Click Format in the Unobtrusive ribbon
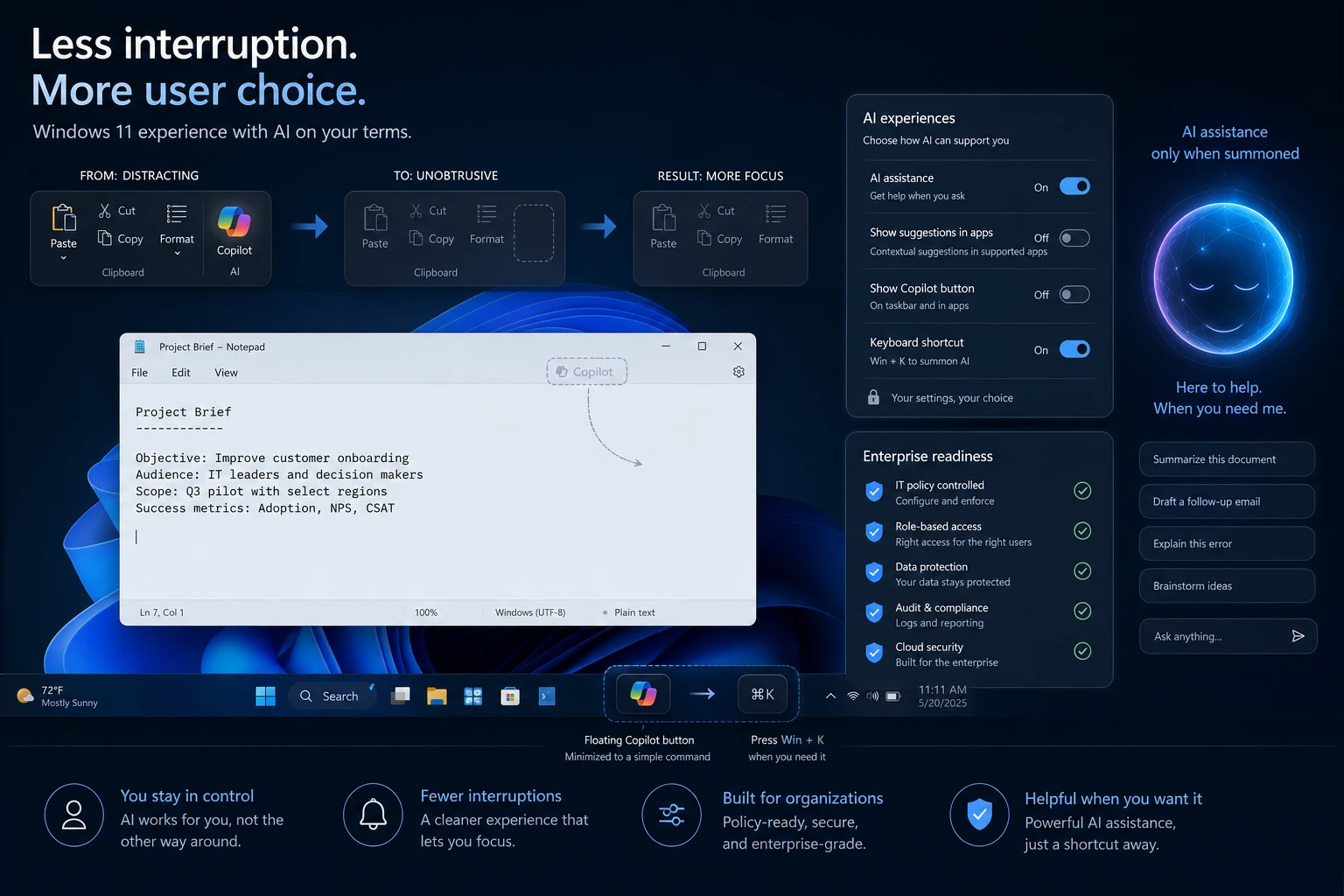 [x=486, y=225]
